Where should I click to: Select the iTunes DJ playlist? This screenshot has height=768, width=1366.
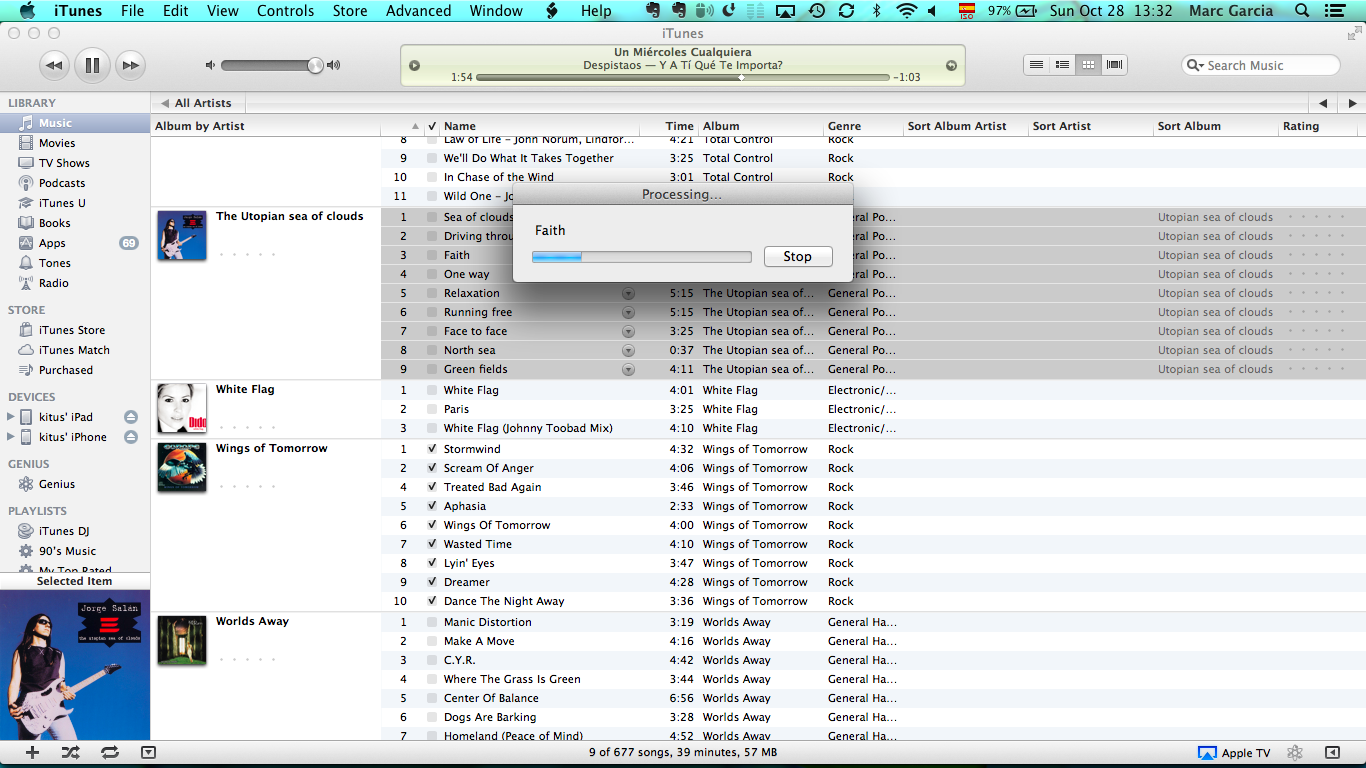point(64,531)
